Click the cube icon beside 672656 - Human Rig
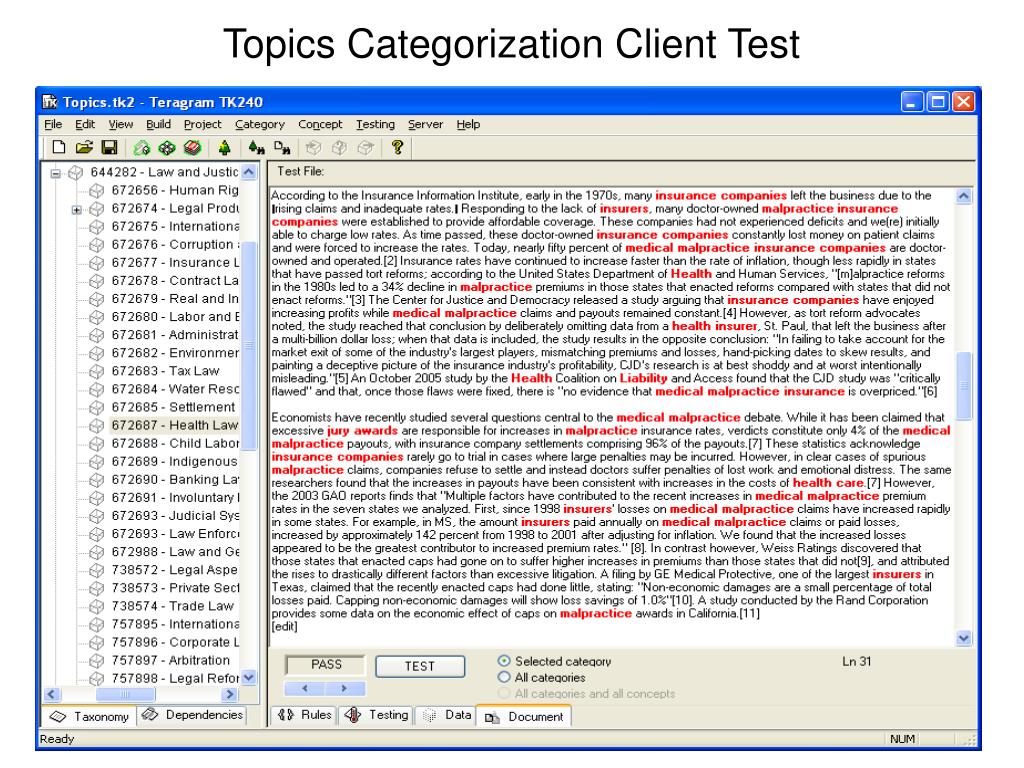 click(97, 191)
